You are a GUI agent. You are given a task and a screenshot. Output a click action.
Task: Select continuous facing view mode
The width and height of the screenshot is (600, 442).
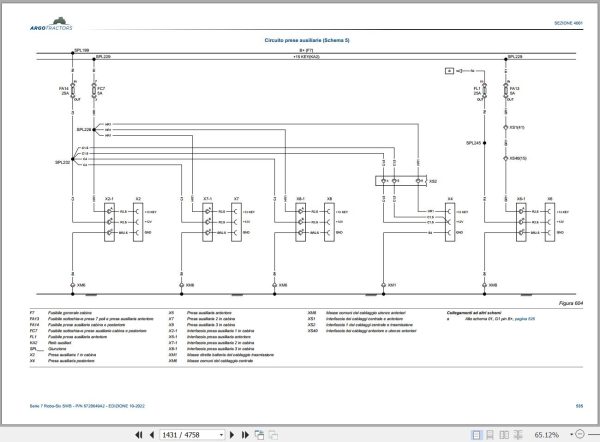(518, 435)
